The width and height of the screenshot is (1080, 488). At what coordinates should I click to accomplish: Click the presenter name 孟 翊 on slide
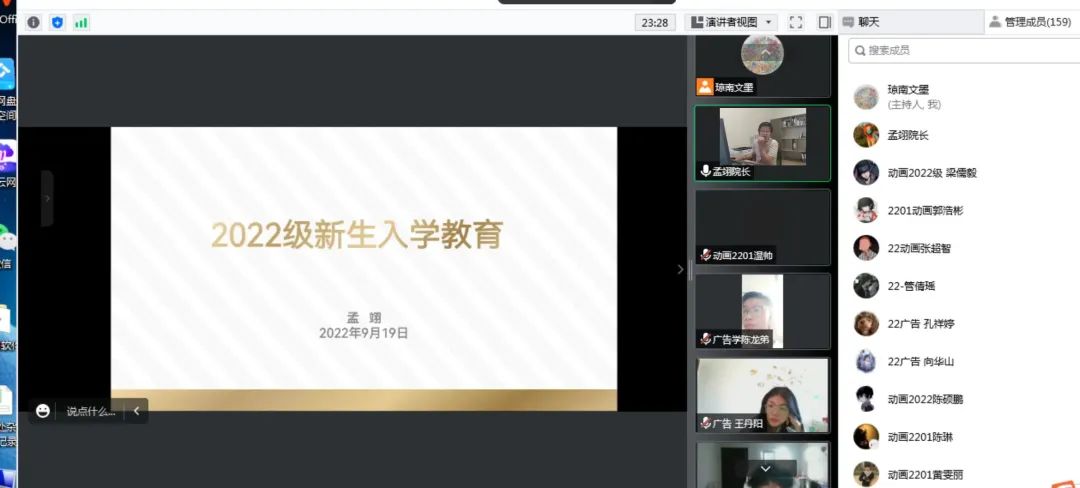coord(364,318)
